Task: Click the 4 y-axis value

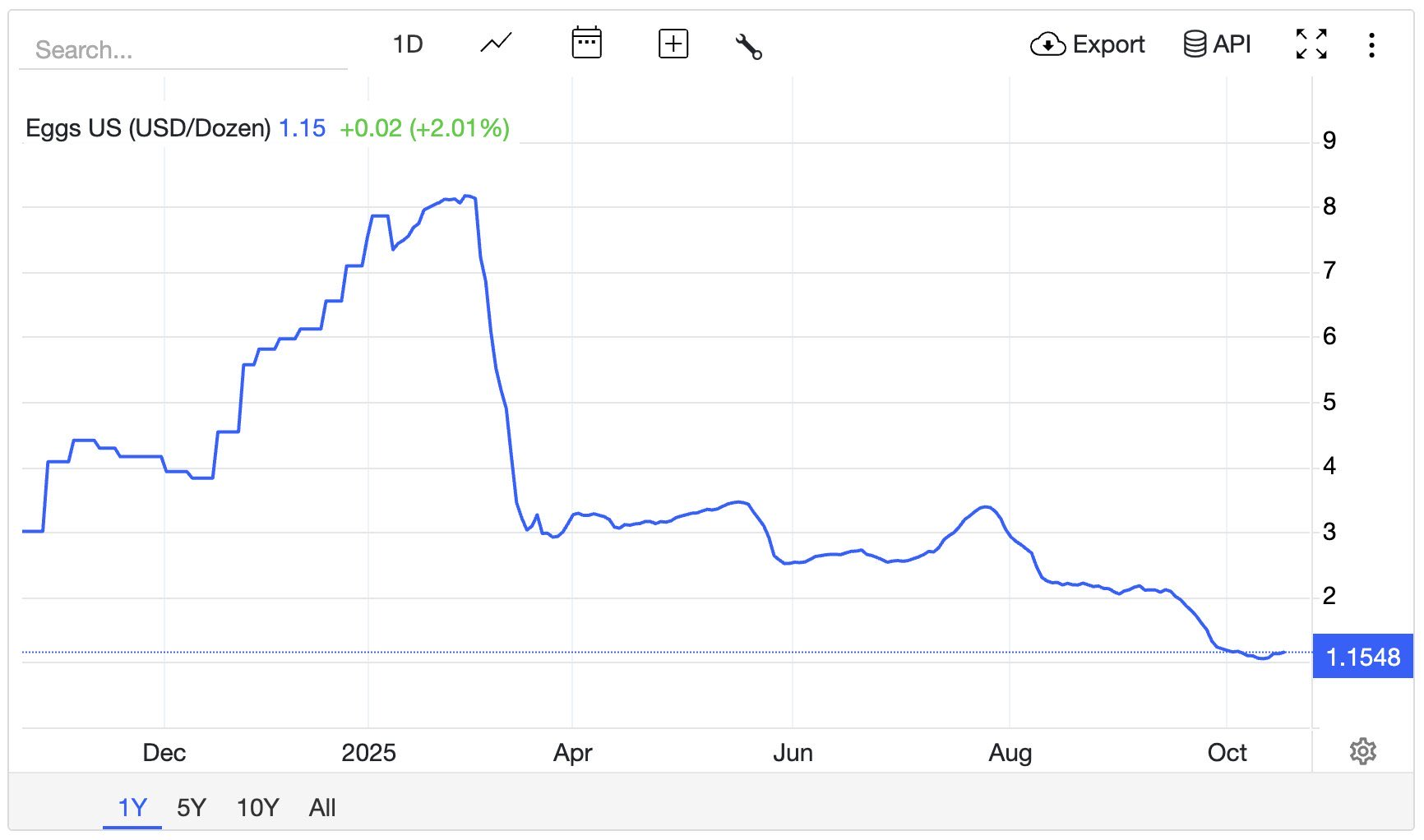Action: point(1329,466)
